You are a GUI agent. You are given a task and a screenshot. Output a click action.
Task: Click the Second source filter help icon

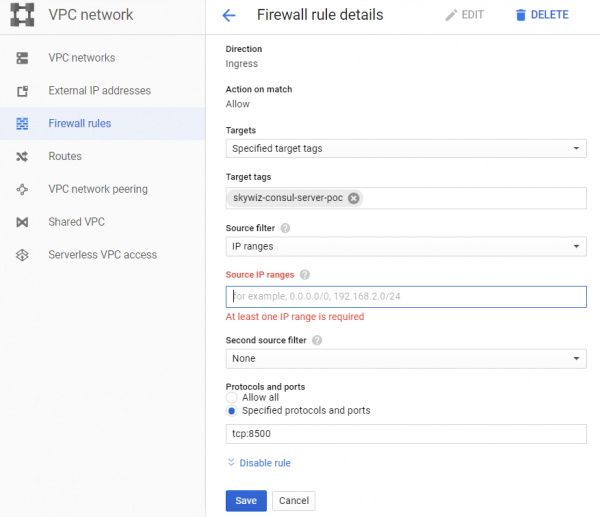[317, 340]
